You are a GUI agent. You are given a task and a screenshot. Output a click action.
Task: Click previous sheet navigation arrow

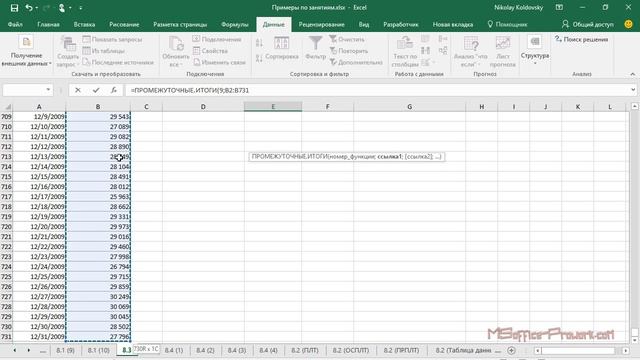coord(15,351)
